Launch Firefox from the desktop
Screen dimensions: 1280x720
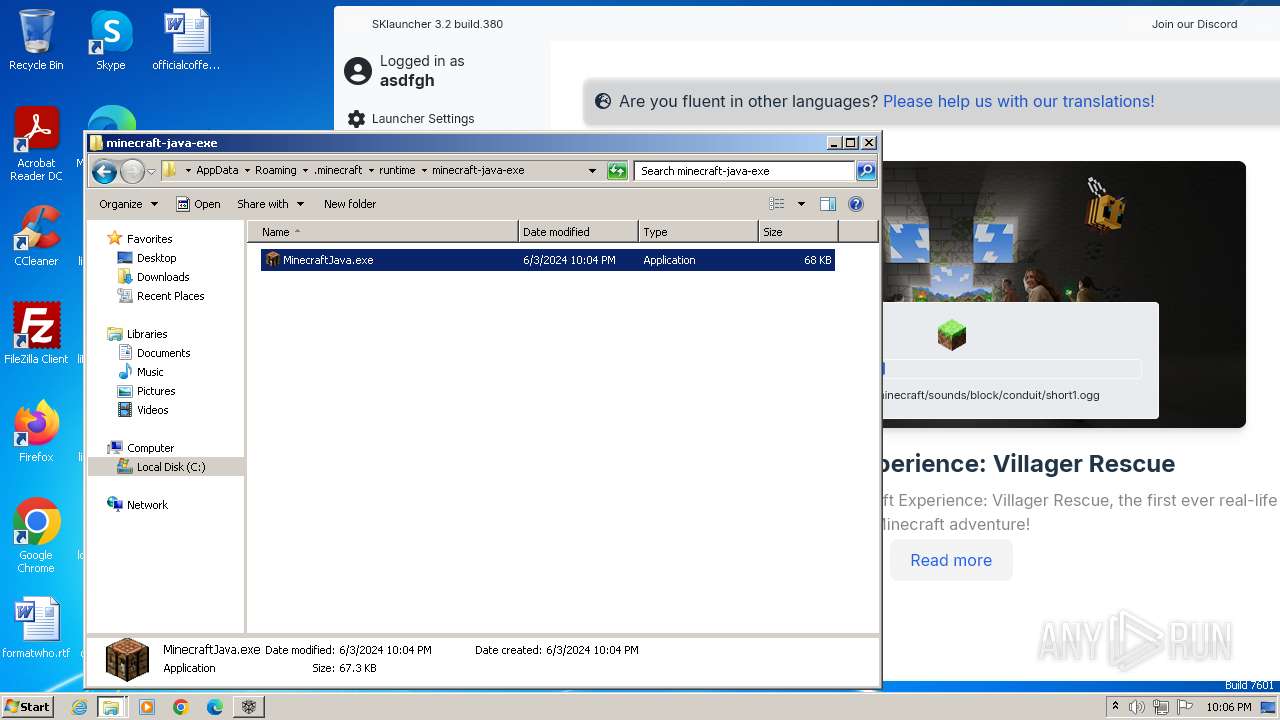coord(36,431)
